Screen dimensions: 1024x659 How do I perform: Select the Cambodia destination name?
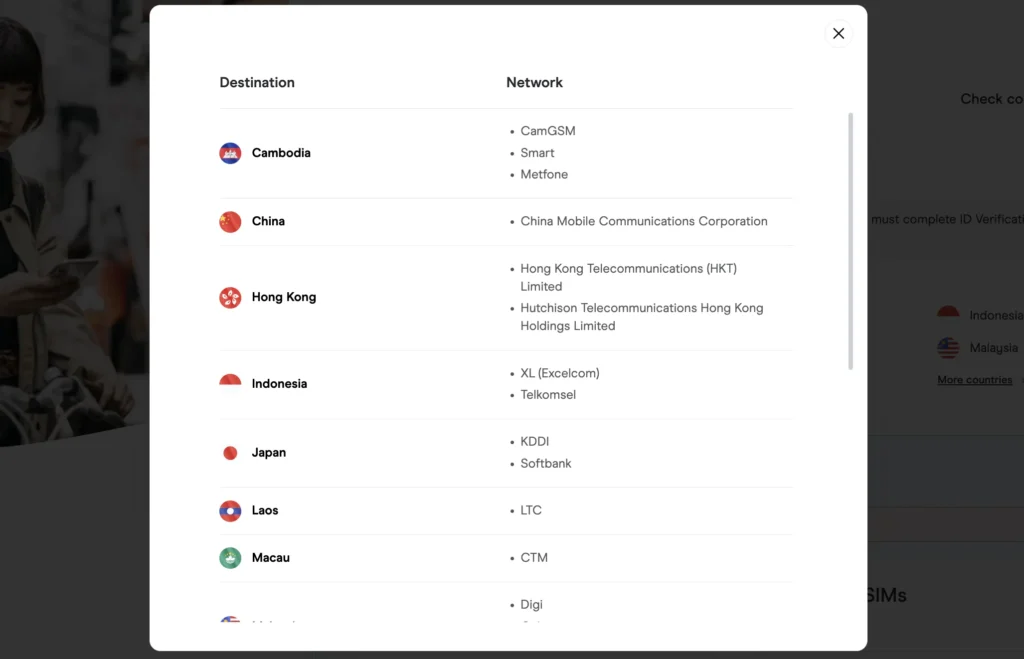281,153
